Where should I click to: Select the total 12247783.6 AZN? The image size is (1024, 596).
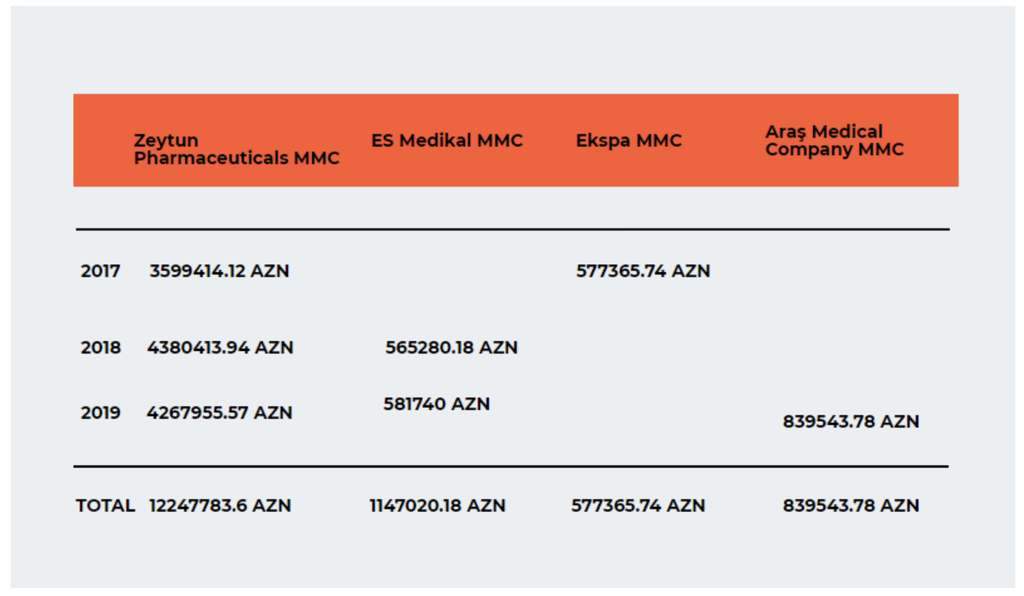click(x=220, y=505)
